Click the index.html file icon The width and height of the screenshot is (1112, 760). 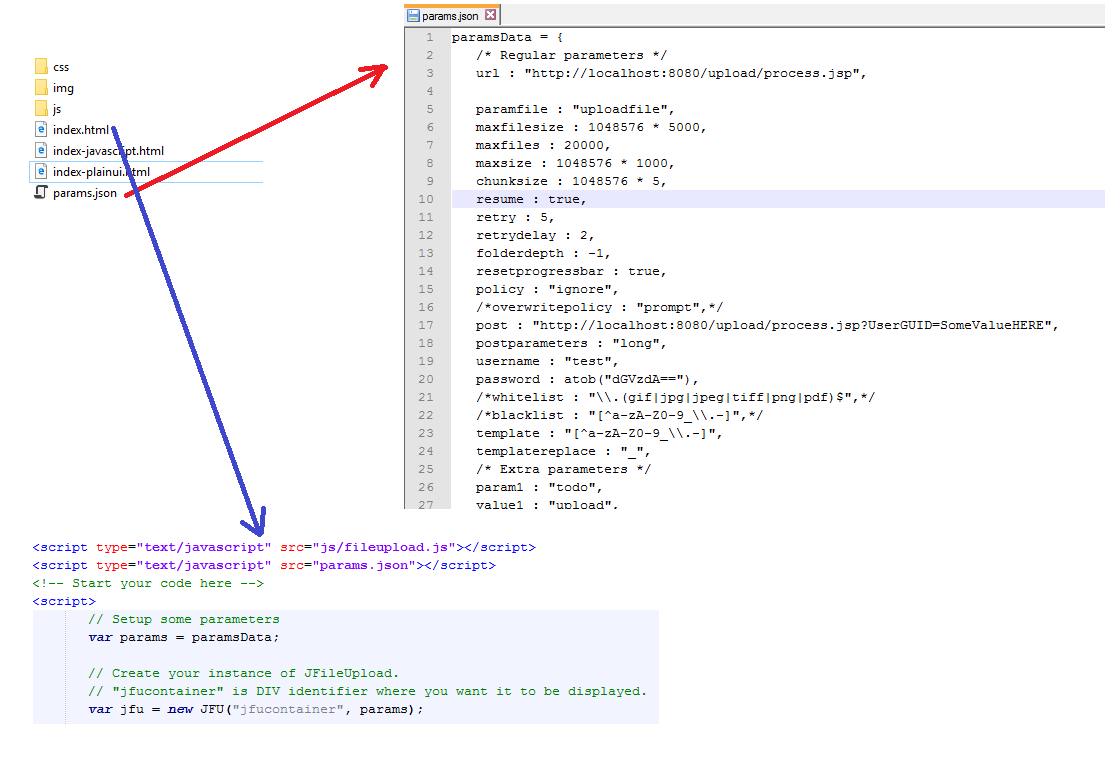[41, 130]
